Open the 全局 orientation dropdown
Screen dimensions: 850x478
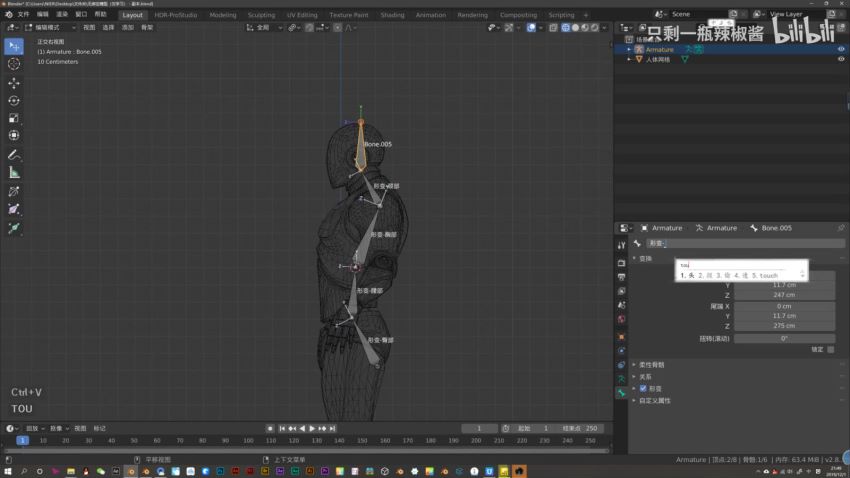[x=263, y=28]
